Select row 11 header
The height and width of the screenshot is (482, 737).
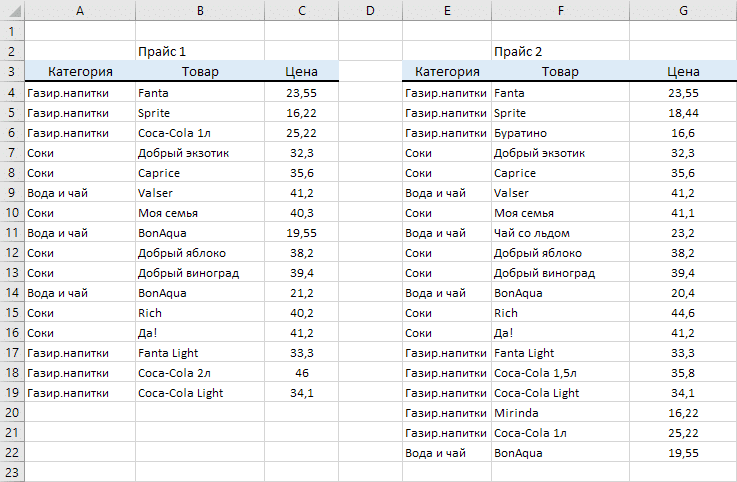pos(12,233)
